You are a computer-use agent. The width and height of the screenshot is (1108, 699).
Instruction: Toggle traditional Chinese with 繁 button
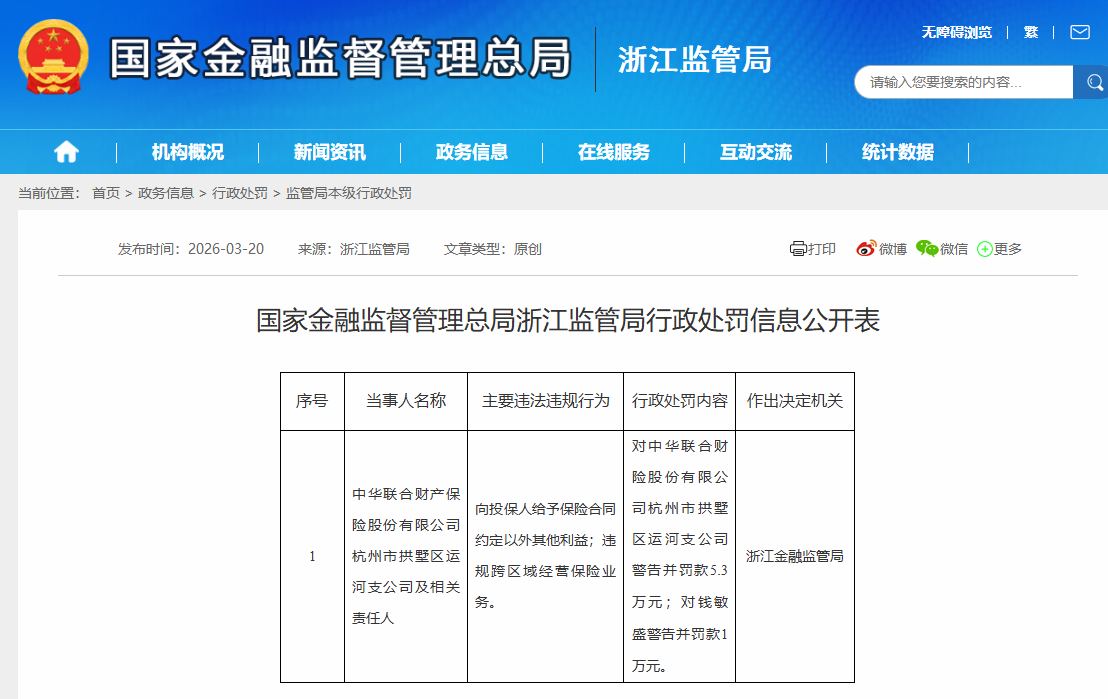point(1030,32)
